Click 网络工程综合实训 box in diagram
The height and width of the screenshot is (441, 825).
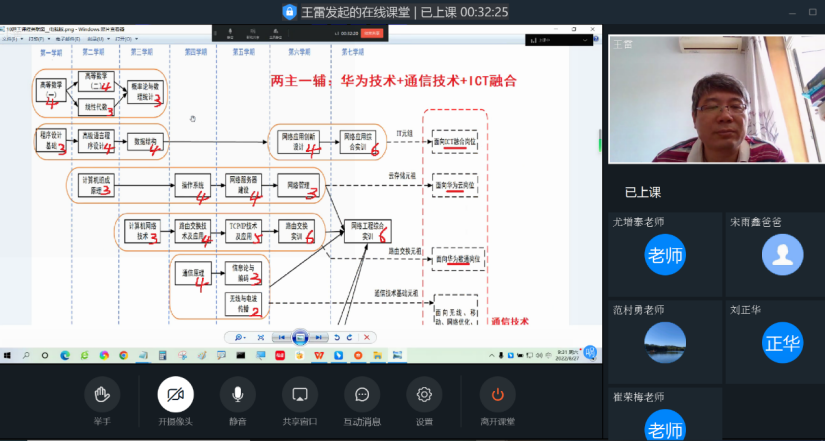click(368, 231)
